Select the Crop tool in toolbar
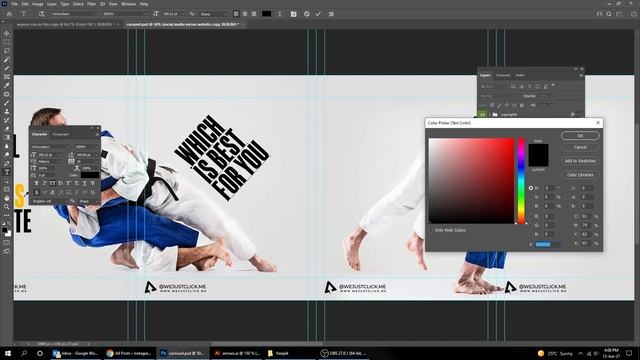640x360 pixels. [x=7, y=68]
